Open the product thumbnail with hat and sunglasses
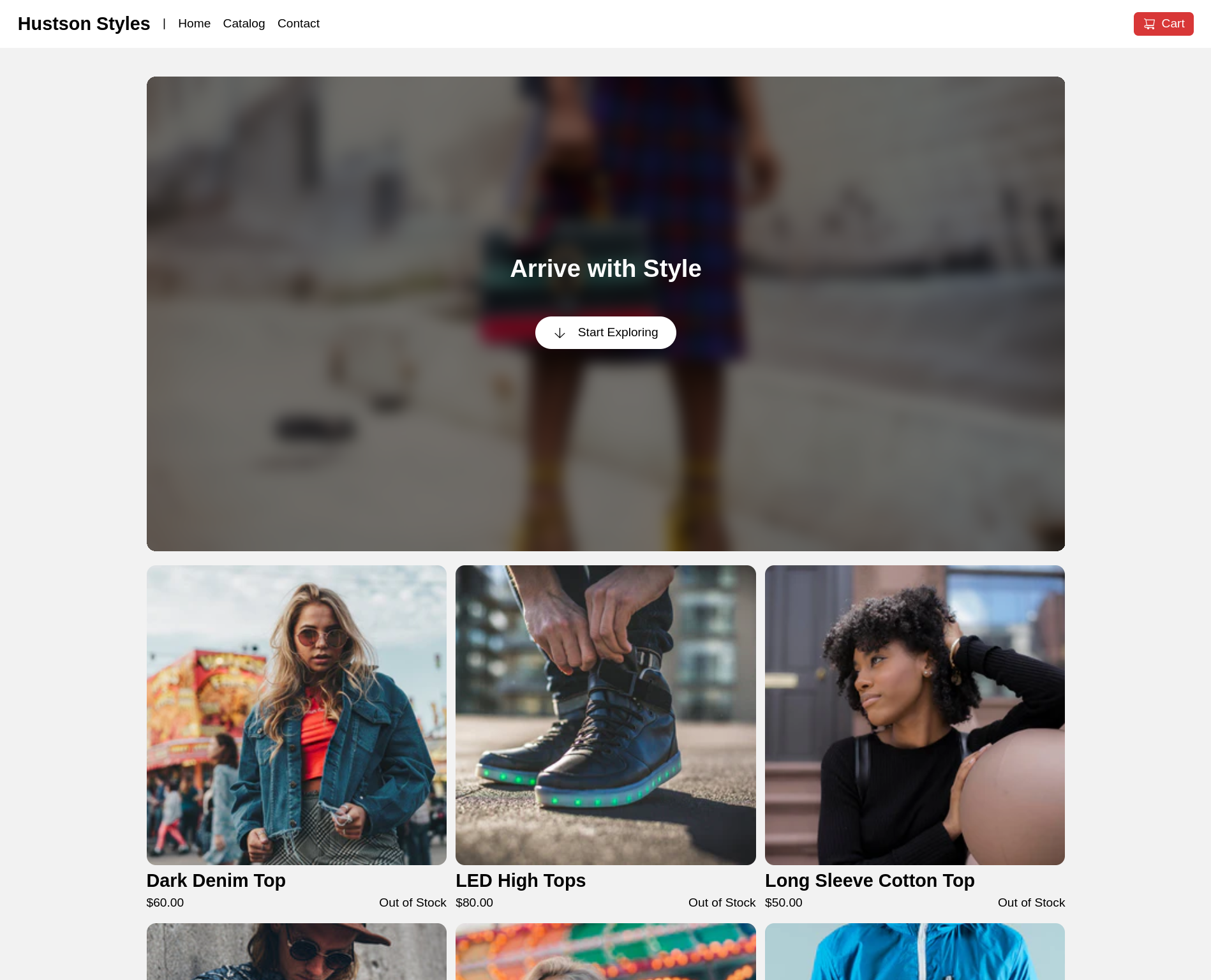This screenshot has height=980, width=1211. point(297,951)
